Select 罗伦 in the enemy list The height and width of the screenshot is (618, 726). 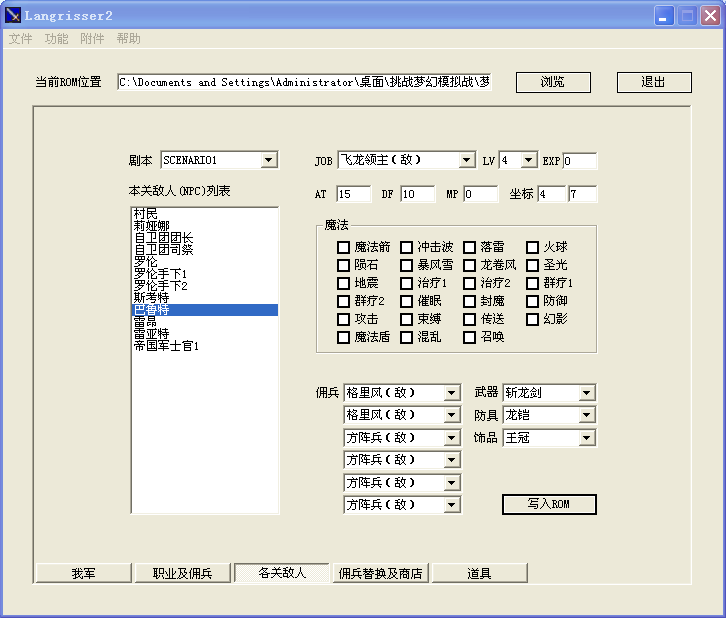click(205, 262)
